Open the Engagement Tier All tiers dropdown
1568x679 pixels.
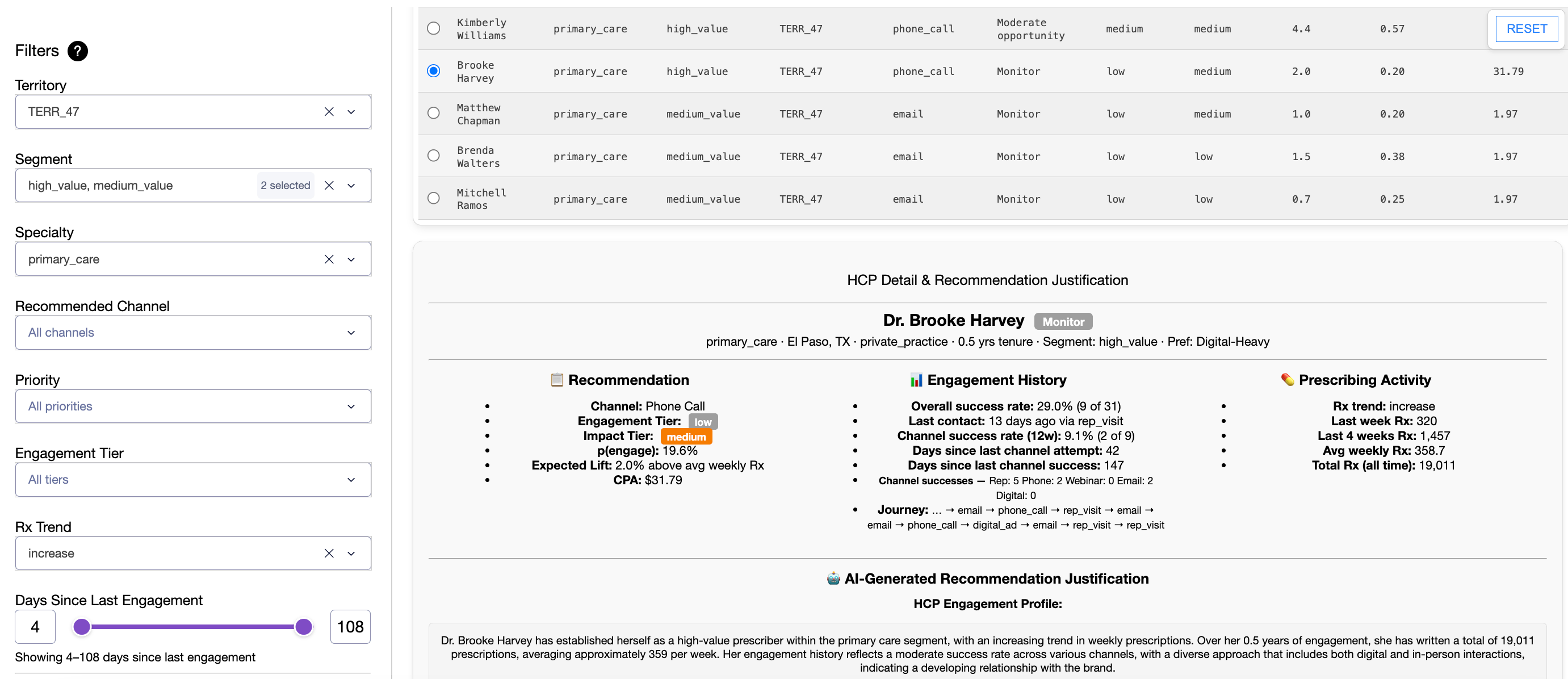pyautogui.click(x=193, y=479)
